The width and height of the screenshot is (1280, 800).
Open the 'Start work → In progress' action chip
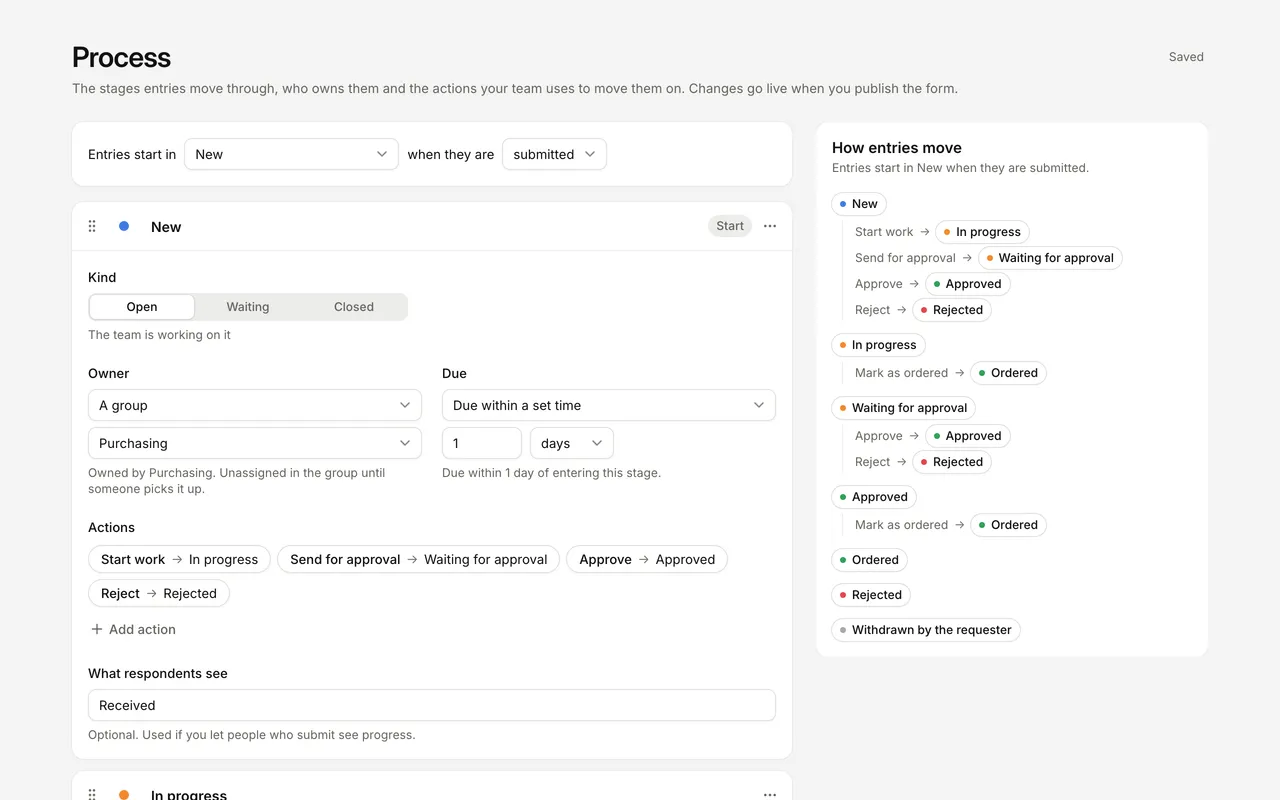click(x=180, y=559)
